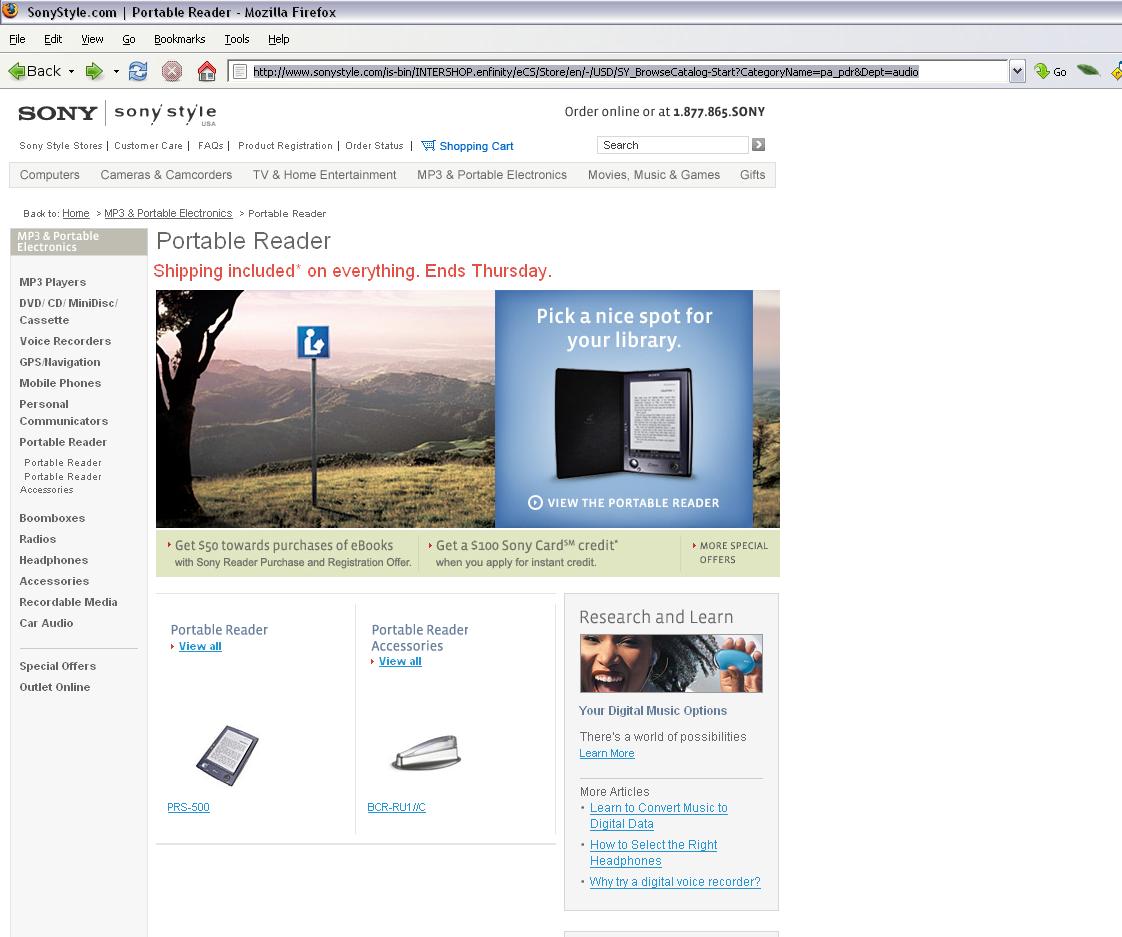Open the BCR-RU1//C product link
This screenshot has width=1122, height=937.
click(x=396, y=807)
